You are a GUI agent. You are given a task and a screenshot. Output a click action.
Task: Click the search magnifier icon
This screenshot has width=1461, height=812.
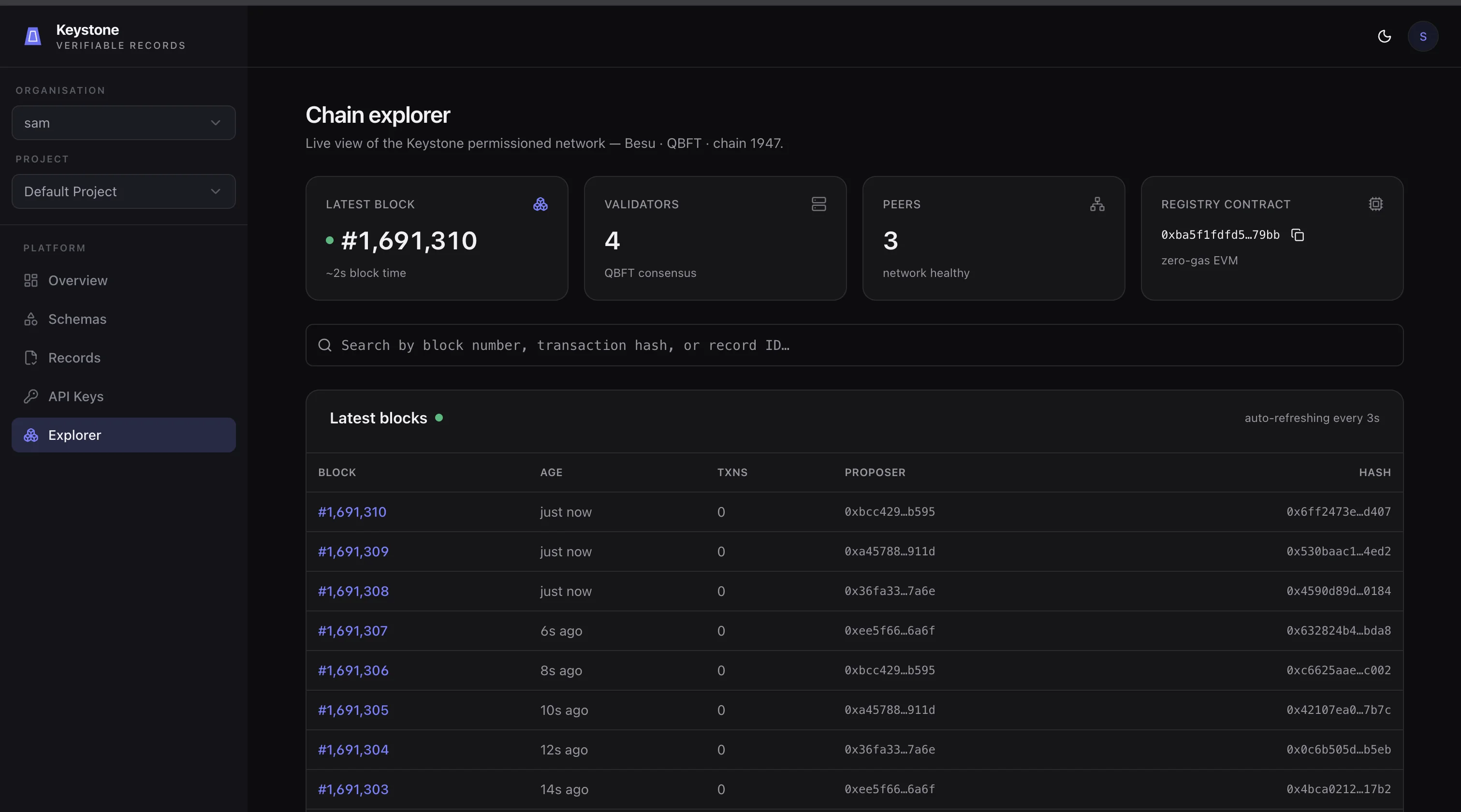(x=324, y=345)
